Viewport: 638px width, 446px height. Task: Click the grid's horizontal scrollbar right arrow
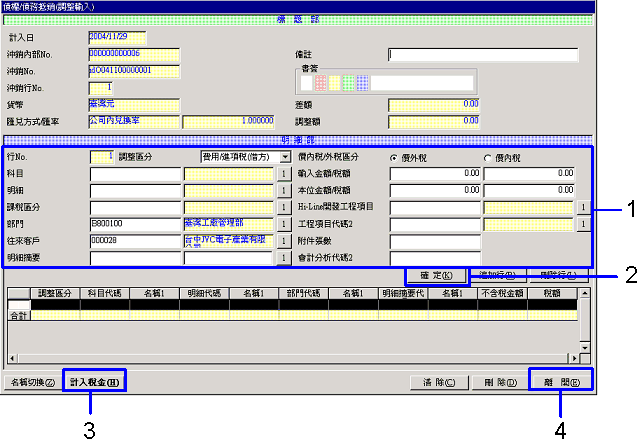[x=574, y=359]
